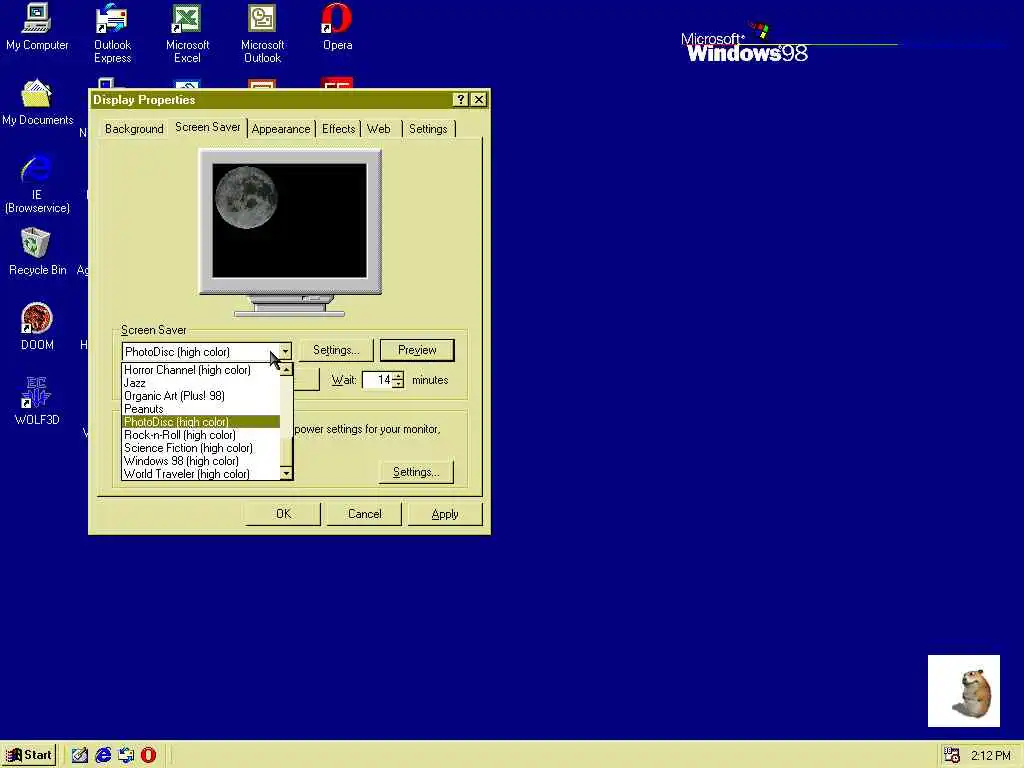Launch the WOLF3D desktop shortcut
Viewport: 1024px width, 768px height.
click(x=37, y=401)
